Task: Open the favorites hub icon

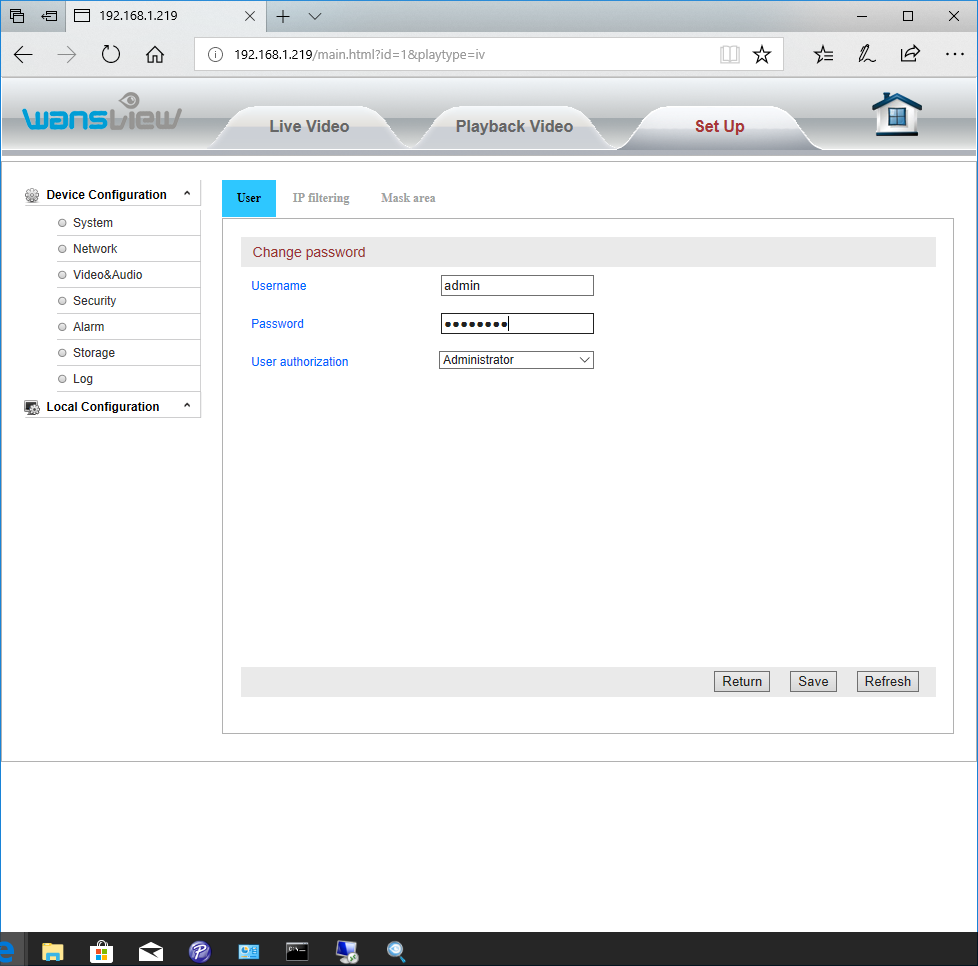Action: (x=823, y=55)
